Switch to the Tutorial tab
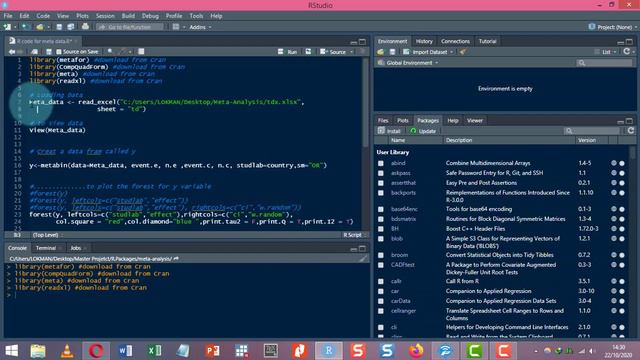Image resolution: width=640 pixels, height=360 pixels. pyautogui.click(x=487, y=41)
